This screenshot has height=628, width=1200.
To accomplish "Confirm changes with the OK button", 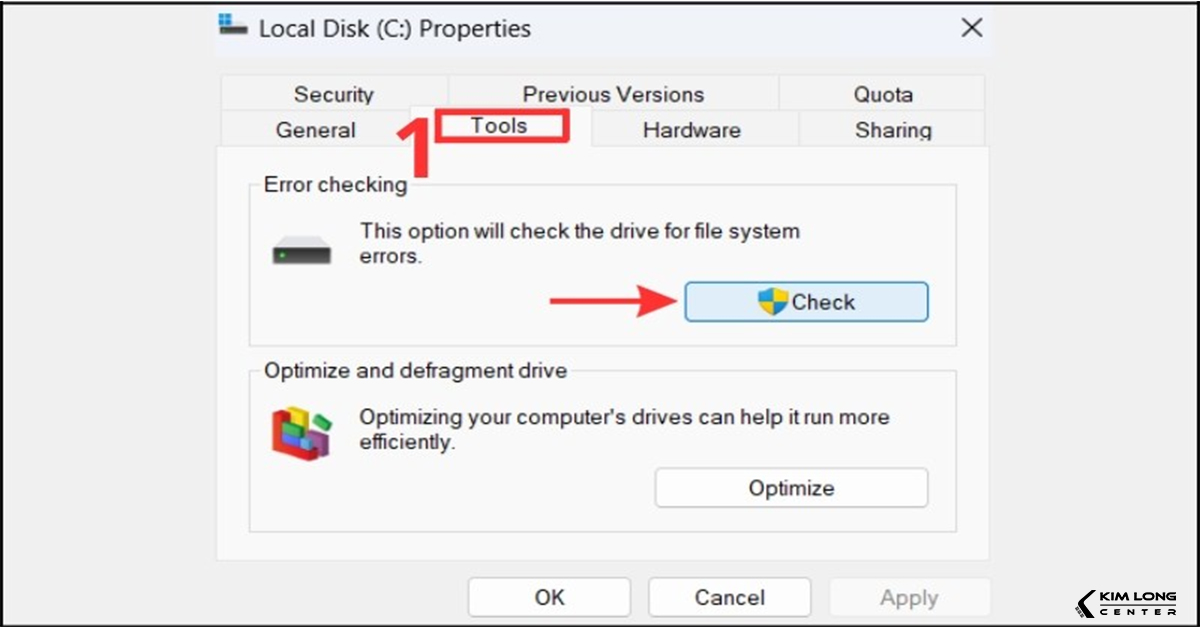I will [x=548, y=597].
